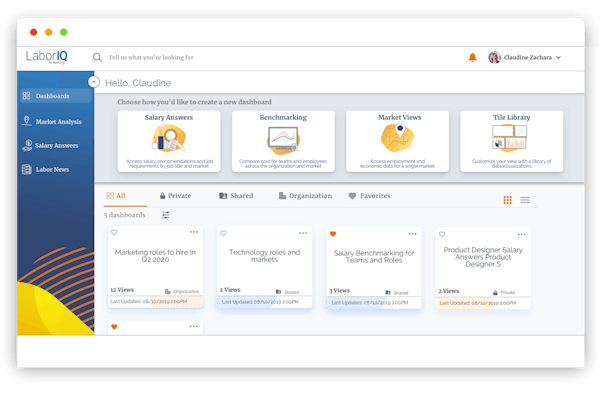Image resolution: width=600 pixels, height=394 pixels.
Task: Favorite the Product Designer Salary Answers dashboard
Action: pyautogui.click(x=442, y=234)
